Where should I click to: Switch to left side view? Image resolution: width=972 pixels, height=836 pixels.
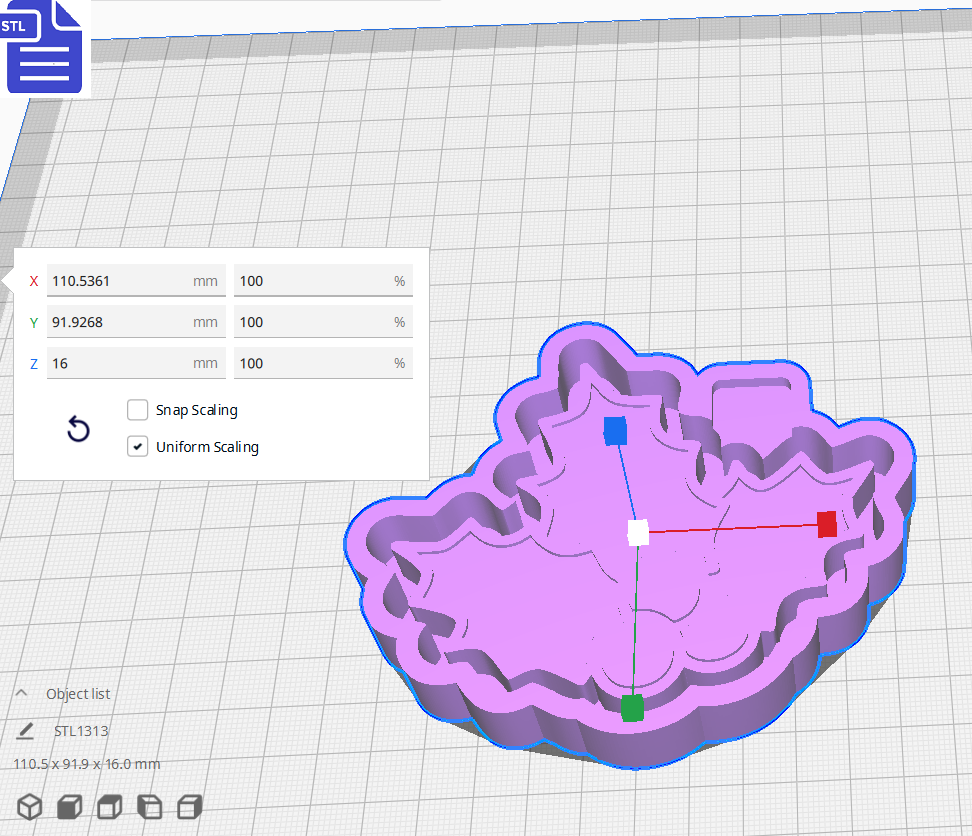pyautogui.click(x=149, y=807)
